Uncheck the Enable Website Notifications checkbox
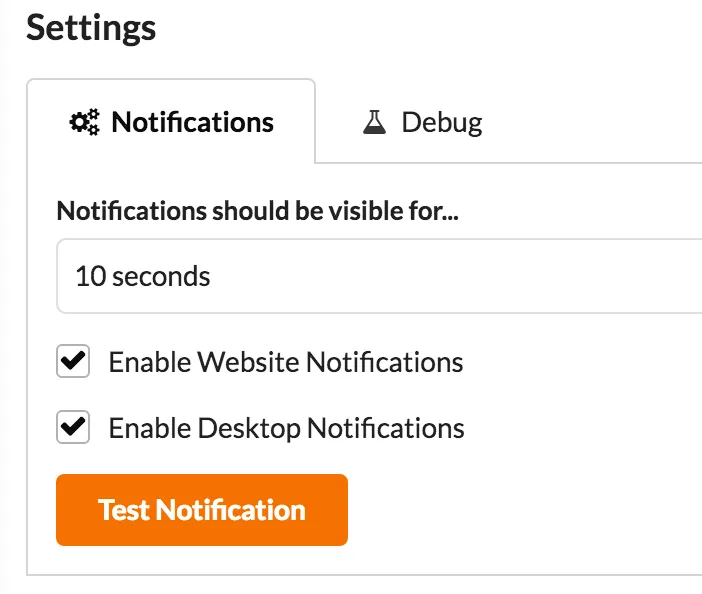The height and width of the screenshot is (594, 702). click(x=73, y=361)
